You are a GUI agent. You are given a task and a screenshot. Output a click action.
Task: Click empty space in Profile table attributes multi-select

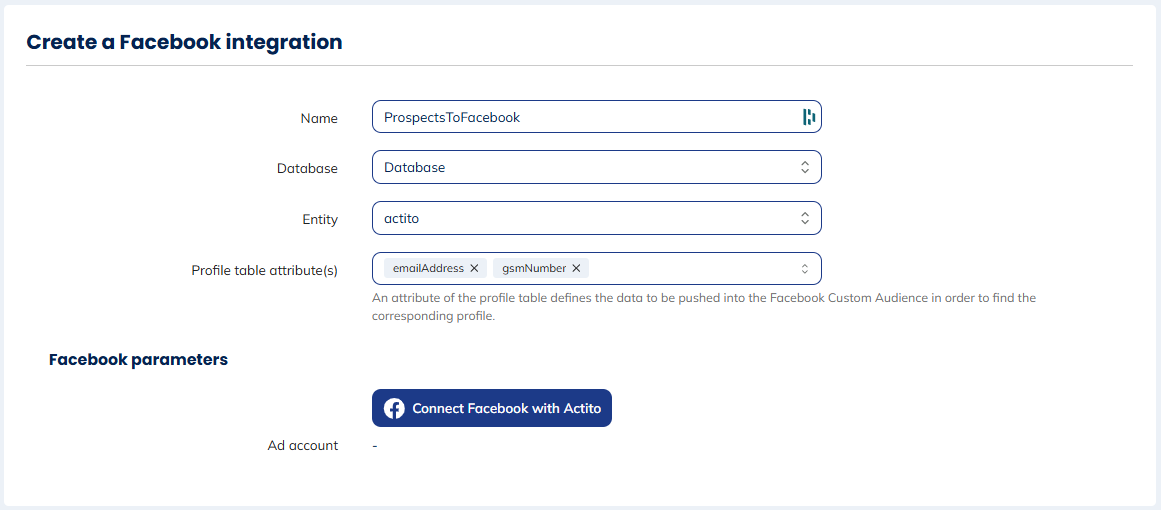pos(690,268)
